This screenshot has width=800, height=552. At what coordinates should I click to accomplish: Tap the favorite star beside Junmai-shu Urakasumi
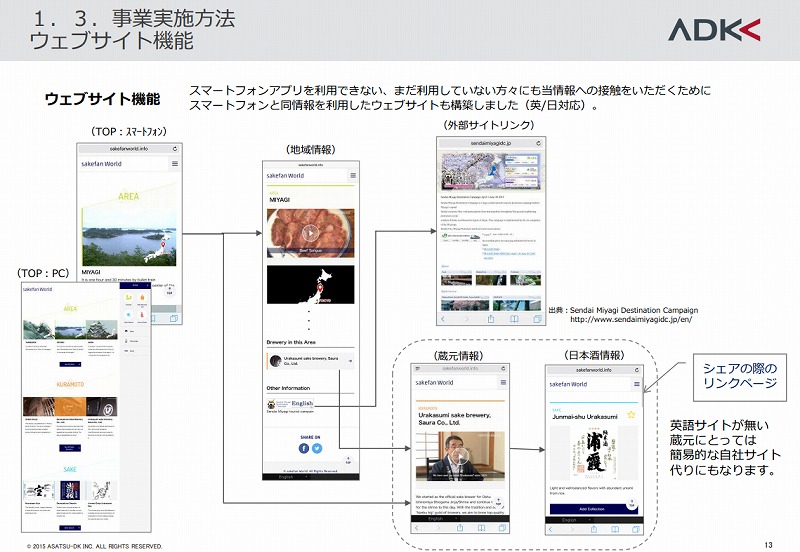pos(632,415)
